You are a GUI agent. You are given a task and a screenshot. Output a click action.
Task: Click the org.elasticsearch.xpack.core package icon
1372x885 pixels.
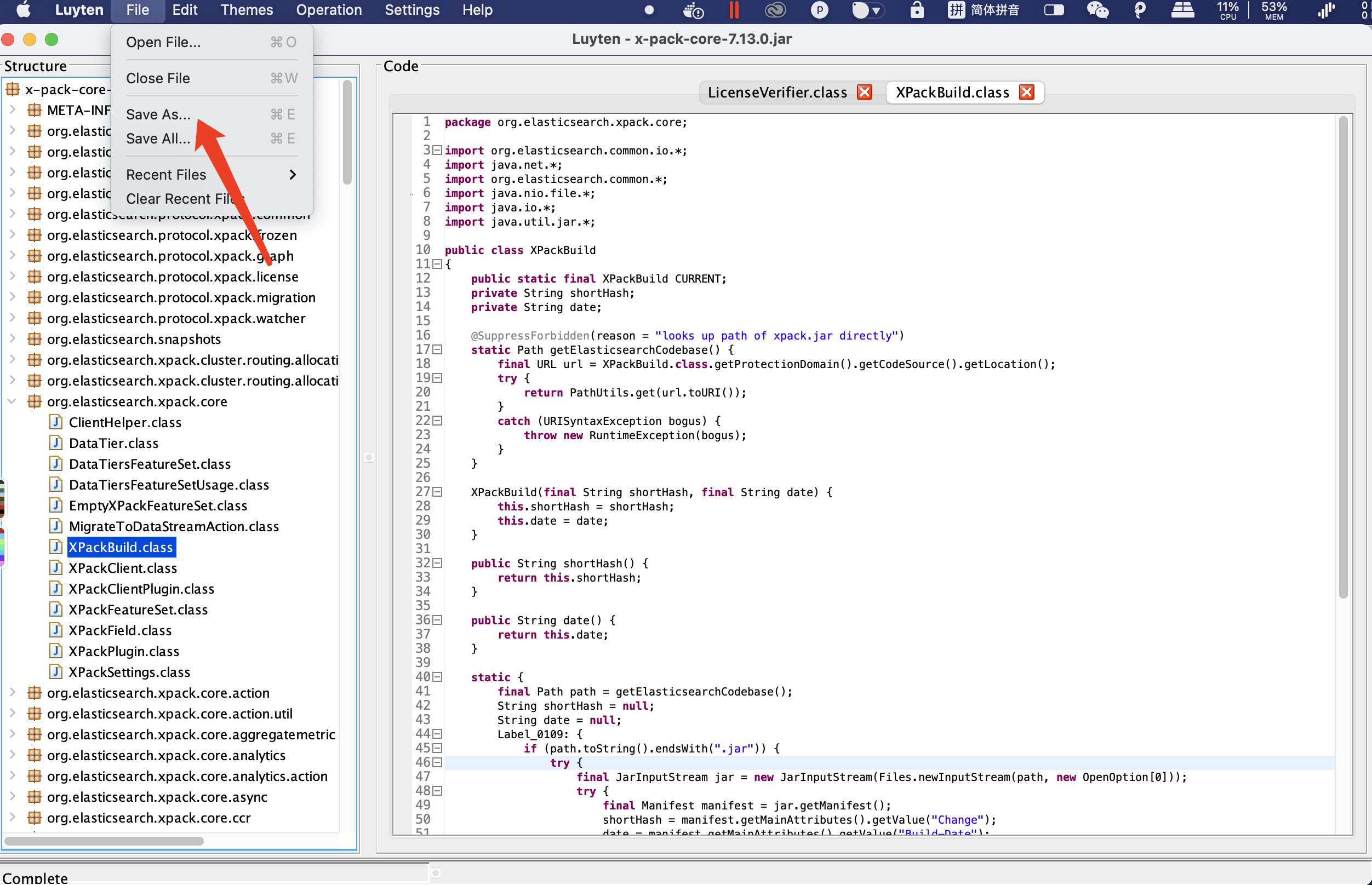[35, 401]
